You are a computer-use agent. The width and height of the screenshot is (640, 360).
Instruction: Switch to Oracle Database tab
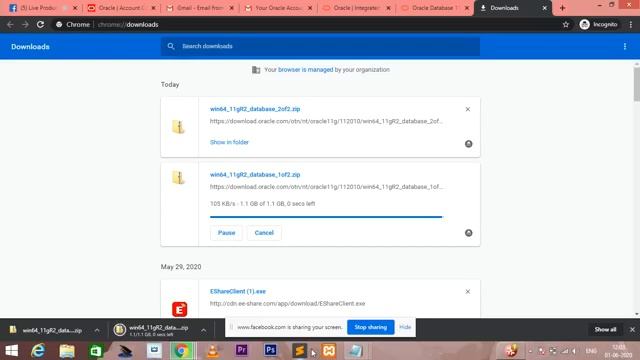(x=435, y=8)
